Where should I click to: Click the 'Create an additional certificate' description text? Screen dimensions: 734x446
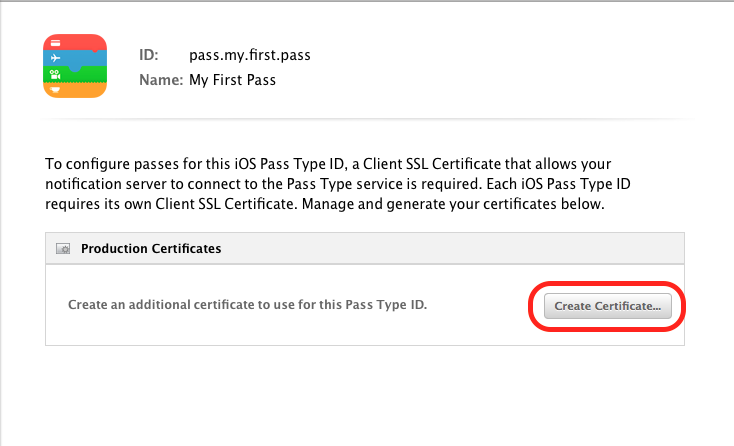pos(248,305)
